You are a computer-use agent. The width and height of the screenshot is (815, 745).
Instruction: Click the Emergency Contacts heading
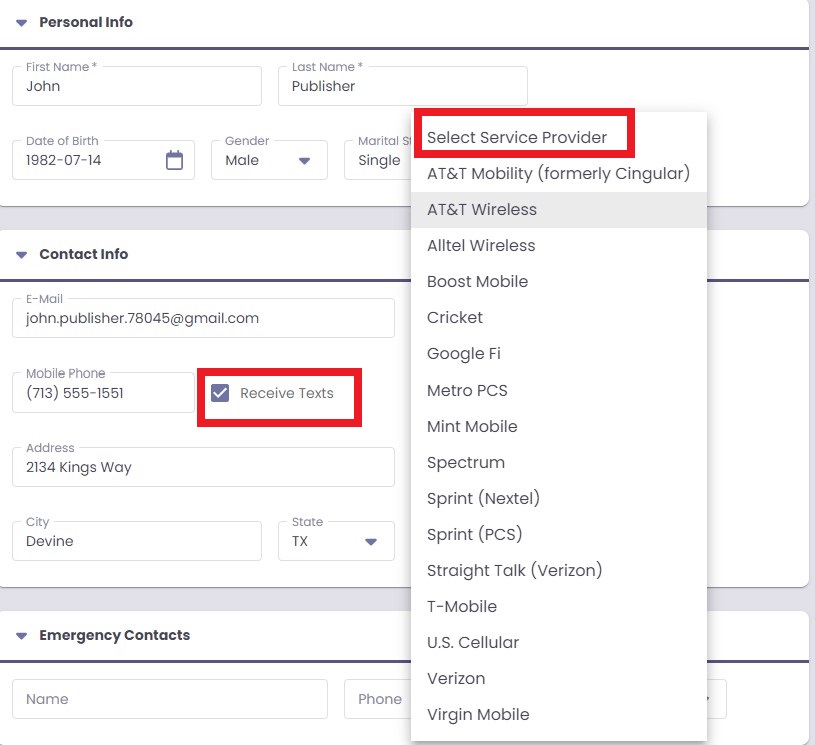[115, 635]
